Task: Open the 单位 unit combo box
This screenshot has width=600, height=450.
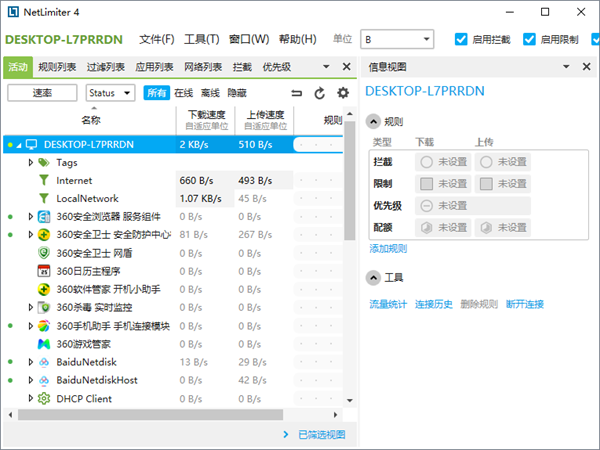Action: 397,40
